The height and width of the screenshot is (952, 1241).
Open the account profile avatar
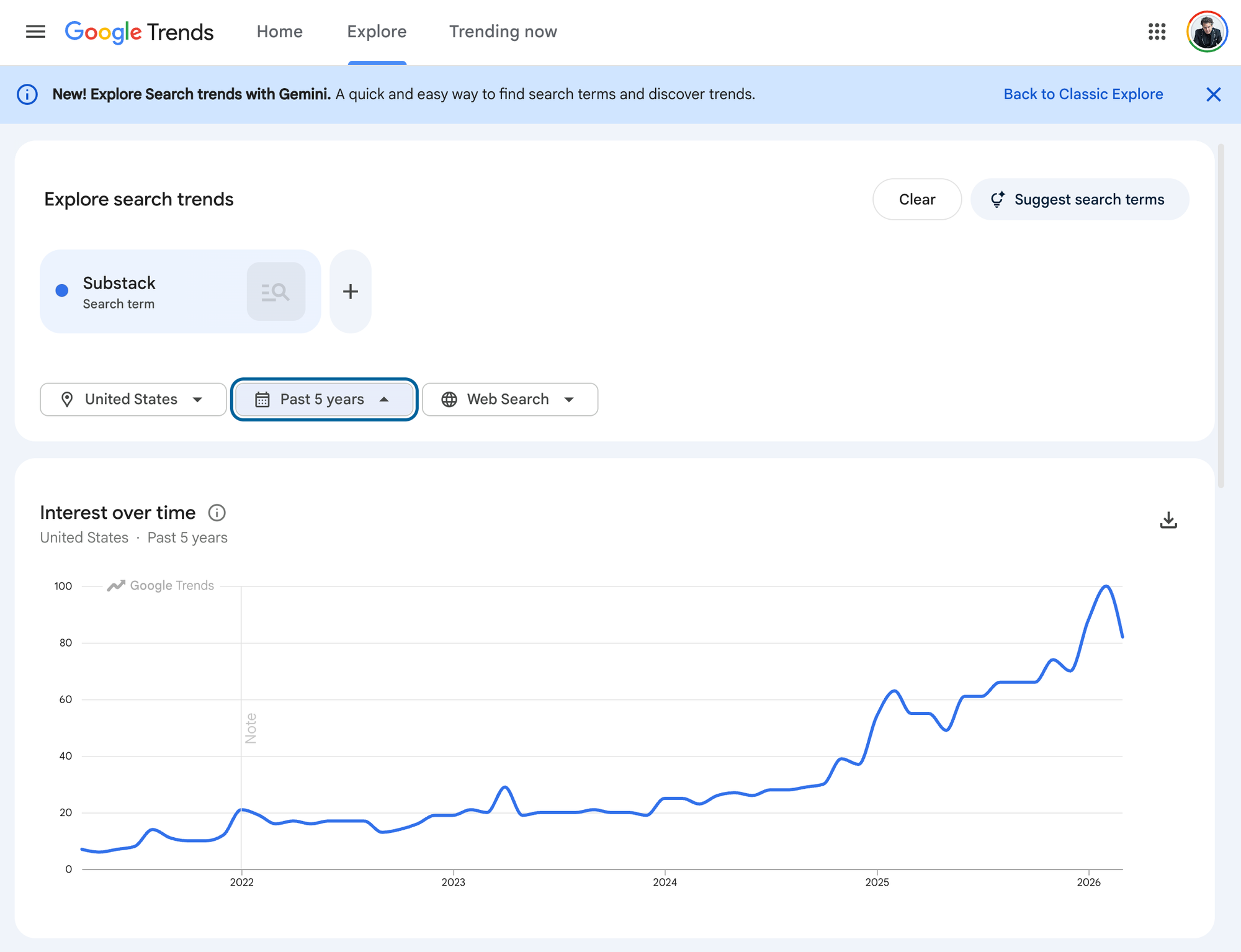pos(1206,32)
